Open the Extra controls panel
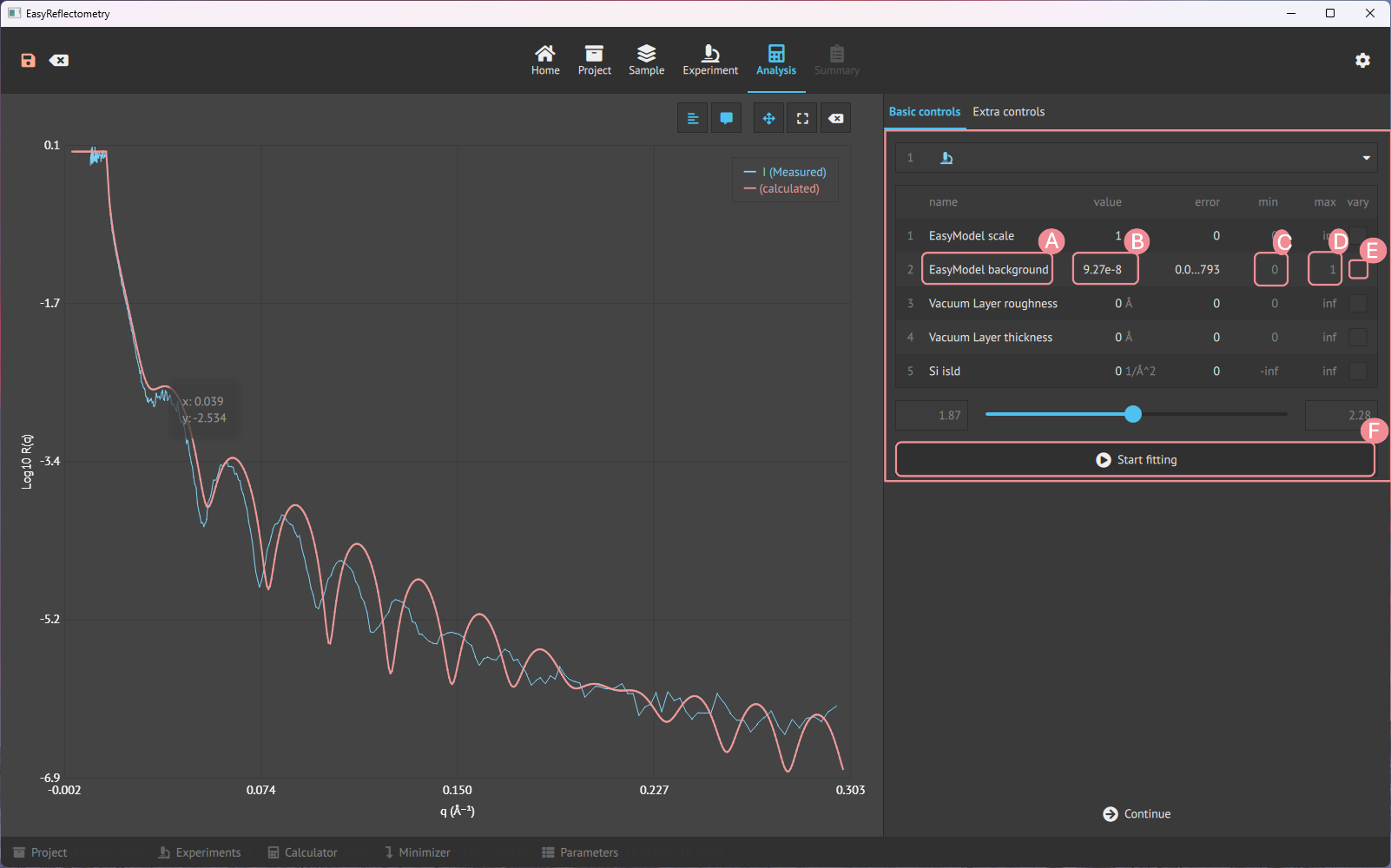 click(x=1008, y=111)
